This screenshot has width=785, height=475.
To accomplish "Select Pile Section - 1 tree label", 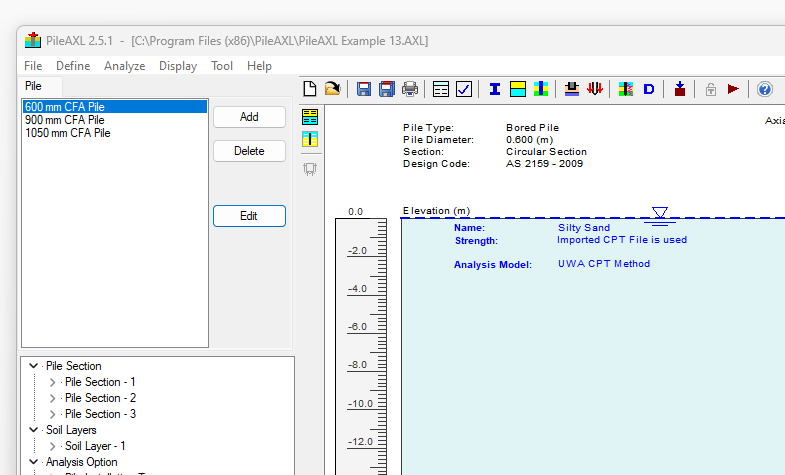I will click(x=100, y=382).
